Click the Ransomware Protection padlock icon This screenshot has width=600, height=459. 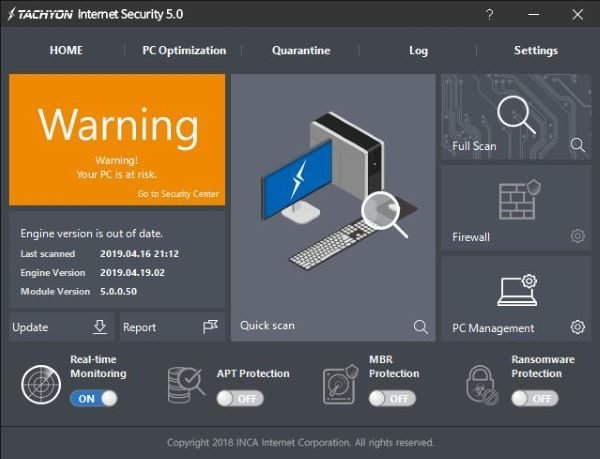(482, 385)
